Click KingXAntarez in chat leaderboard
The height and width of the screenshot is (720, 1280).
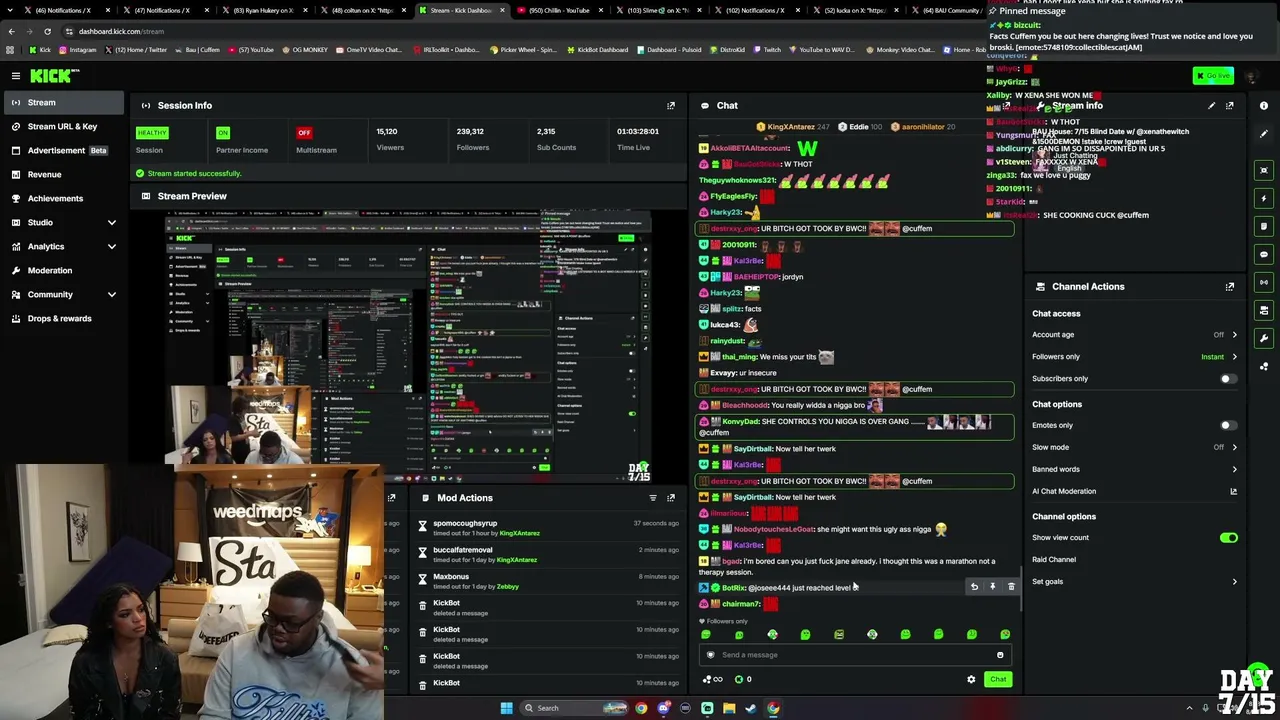pos(793,127)
